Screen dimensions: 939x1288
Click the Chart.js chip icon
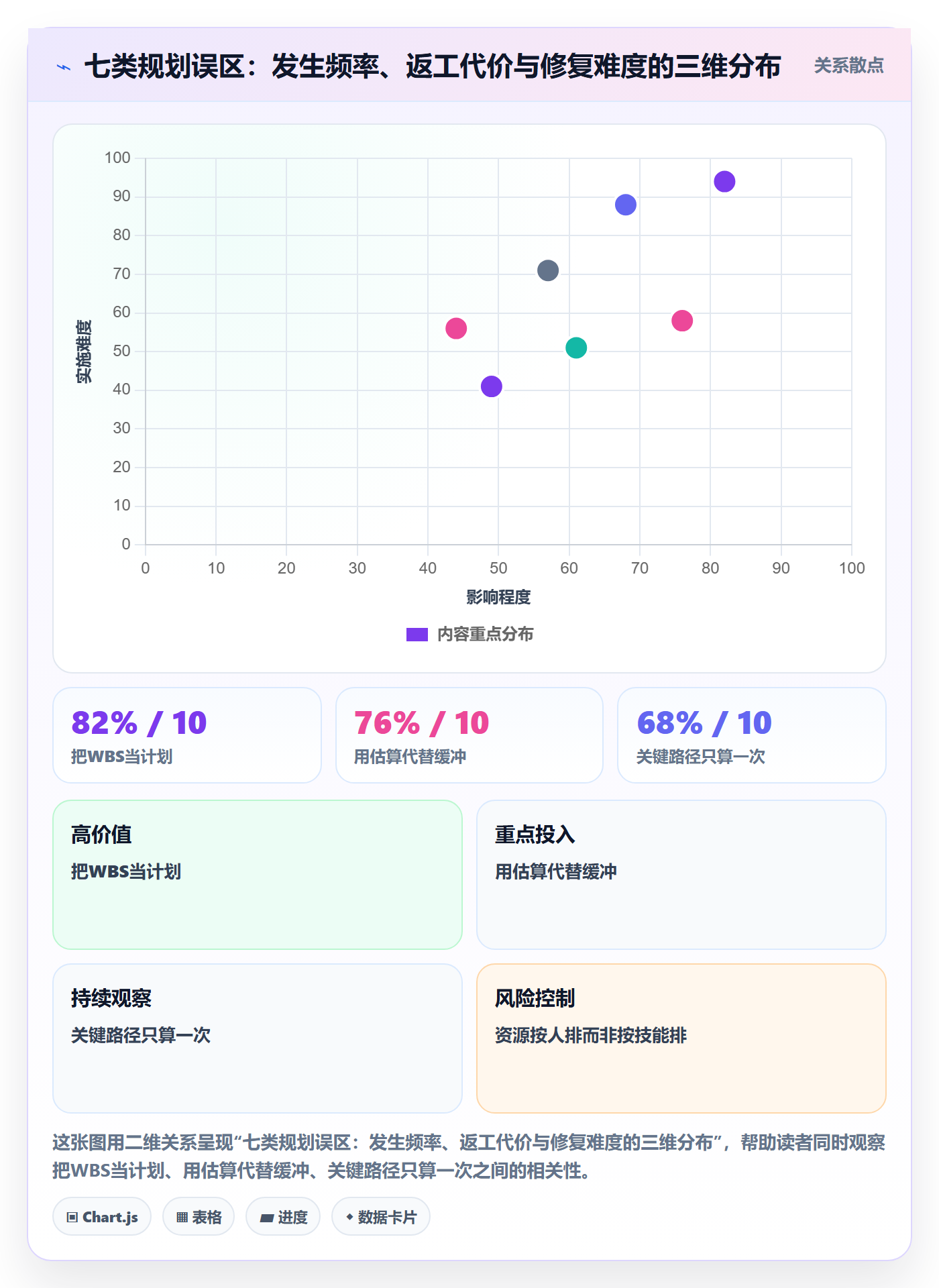72,1218
